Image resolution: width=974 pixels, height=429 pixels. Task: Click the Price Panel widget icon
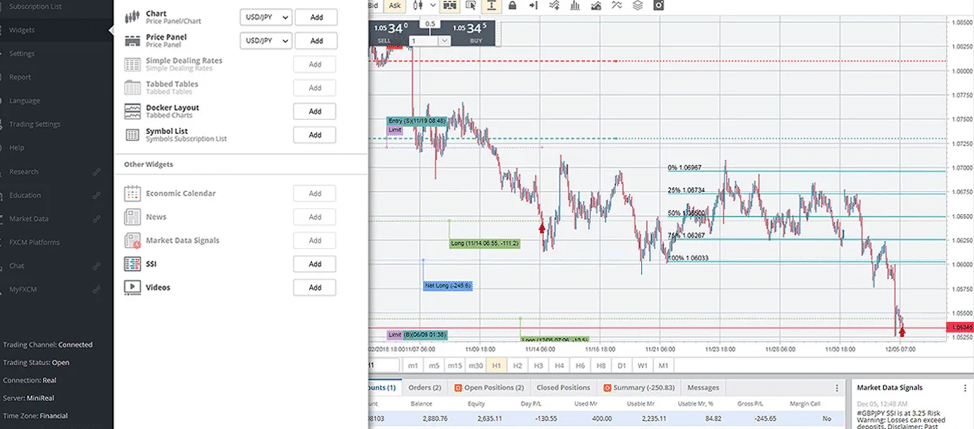[x=132, y=41]
